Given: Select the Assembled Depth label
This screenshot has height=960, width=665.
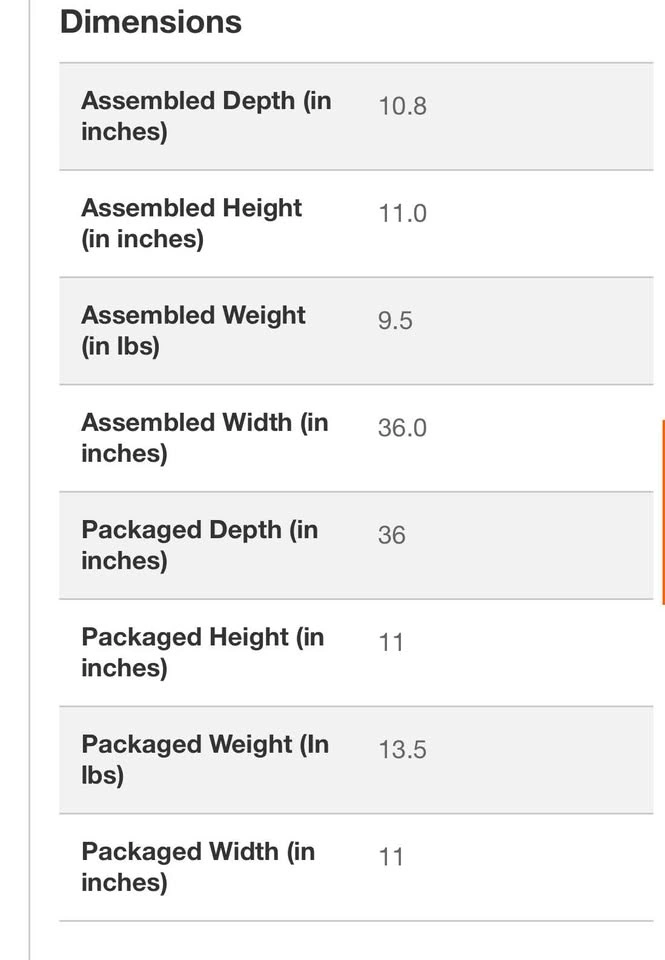Looking at the screenshot, I should coord(206,116).
